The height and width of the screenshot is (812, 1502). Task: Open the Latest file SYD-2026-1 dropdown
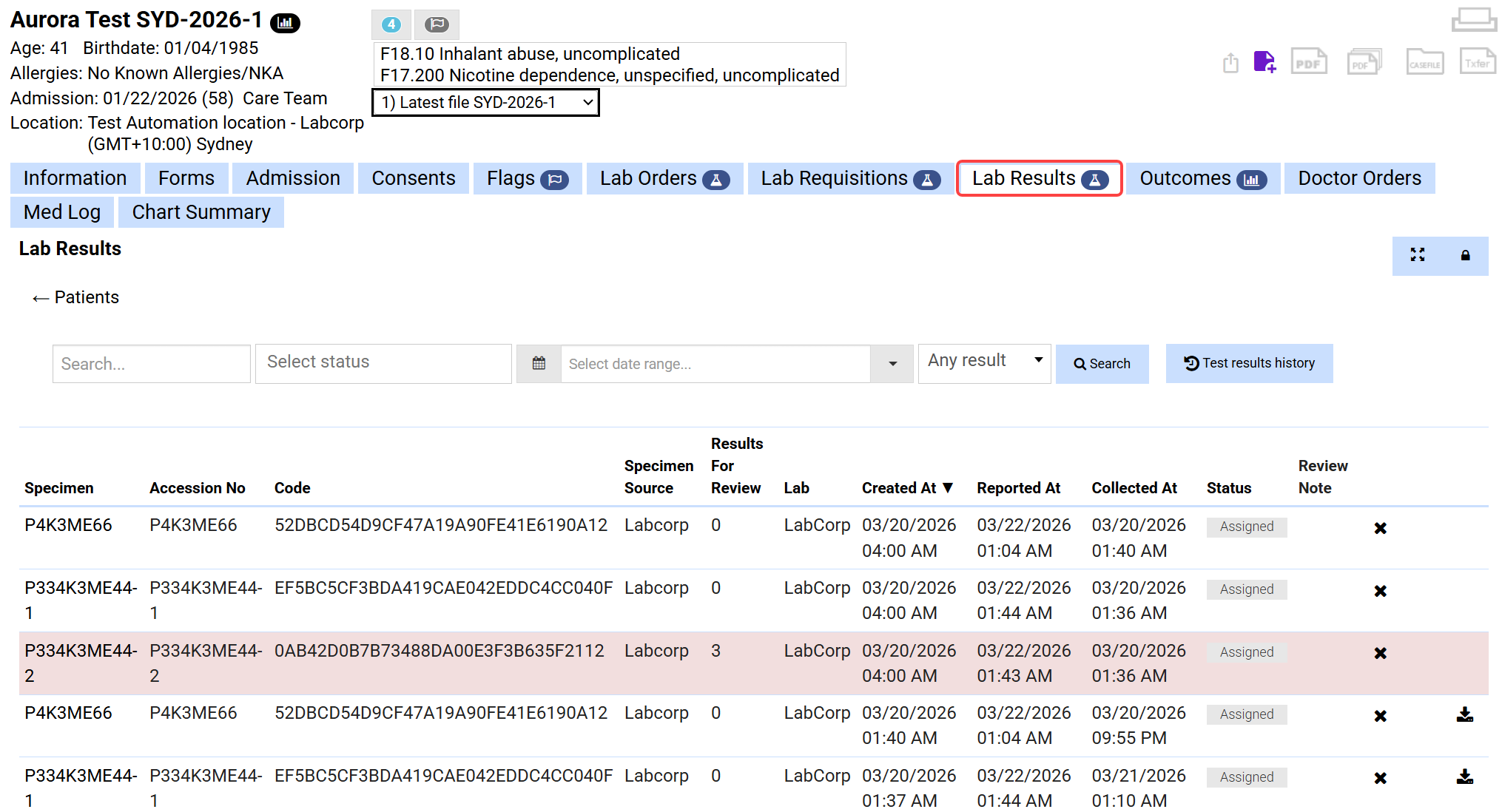coord(485,103)
